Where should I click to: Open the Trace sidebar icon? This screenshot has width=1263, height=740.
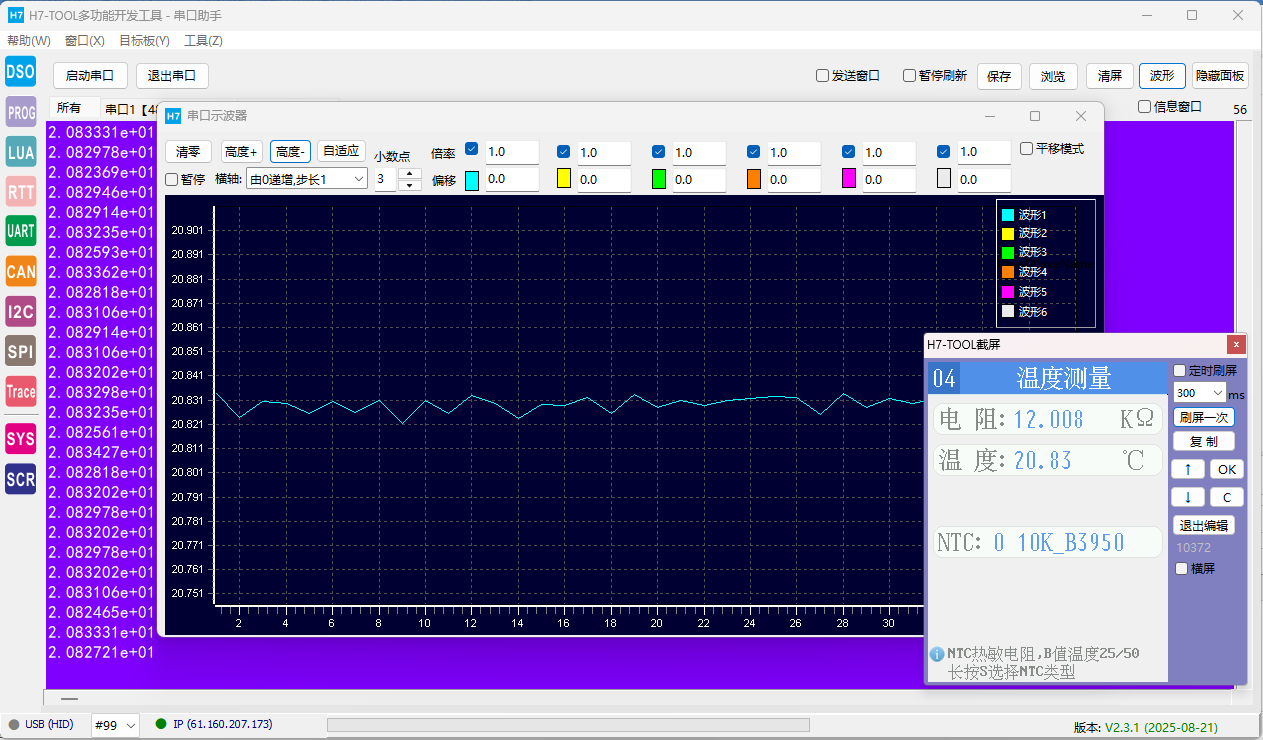20,392
